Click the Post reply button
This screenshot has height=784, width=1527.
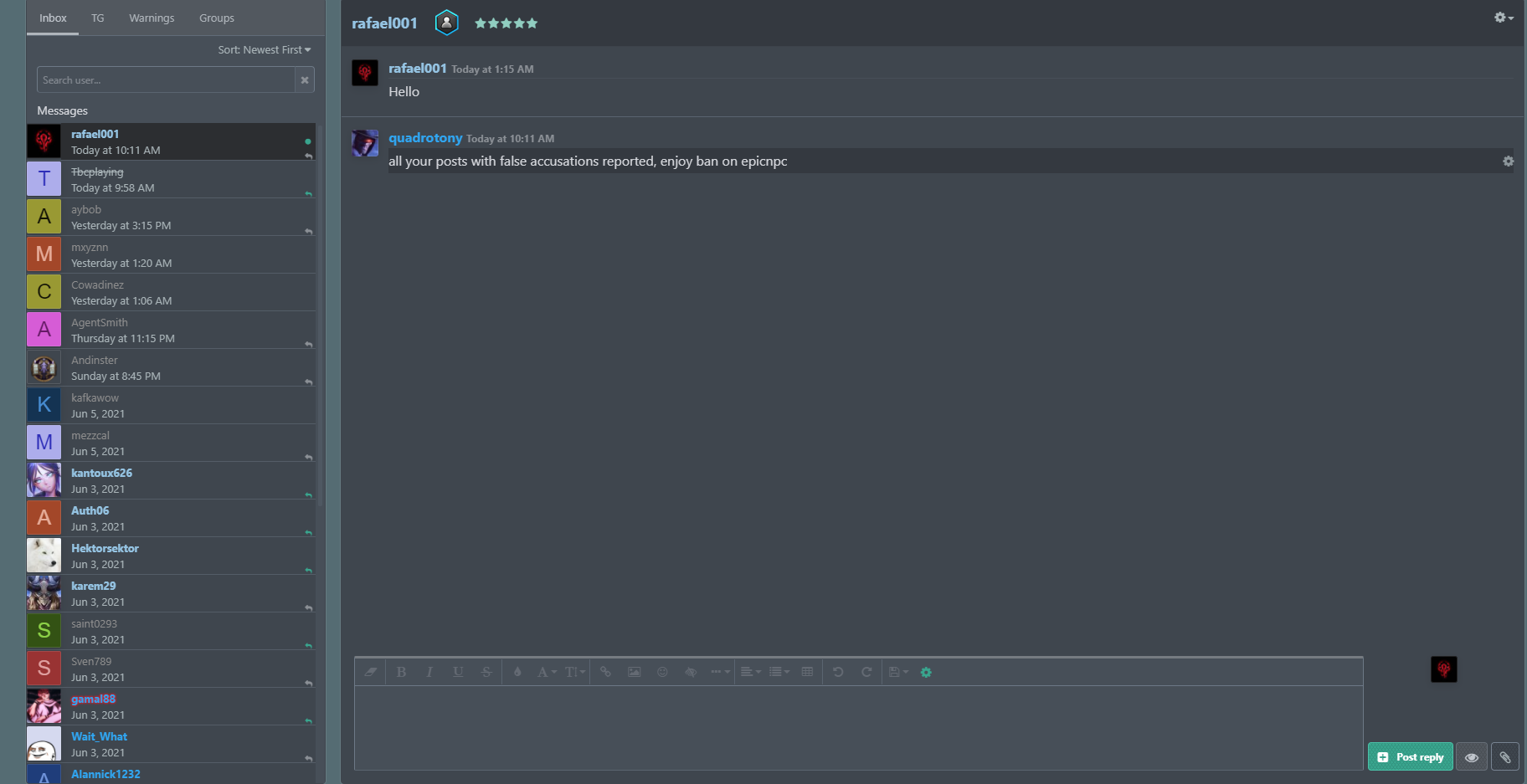click(x=1410, y=756)
